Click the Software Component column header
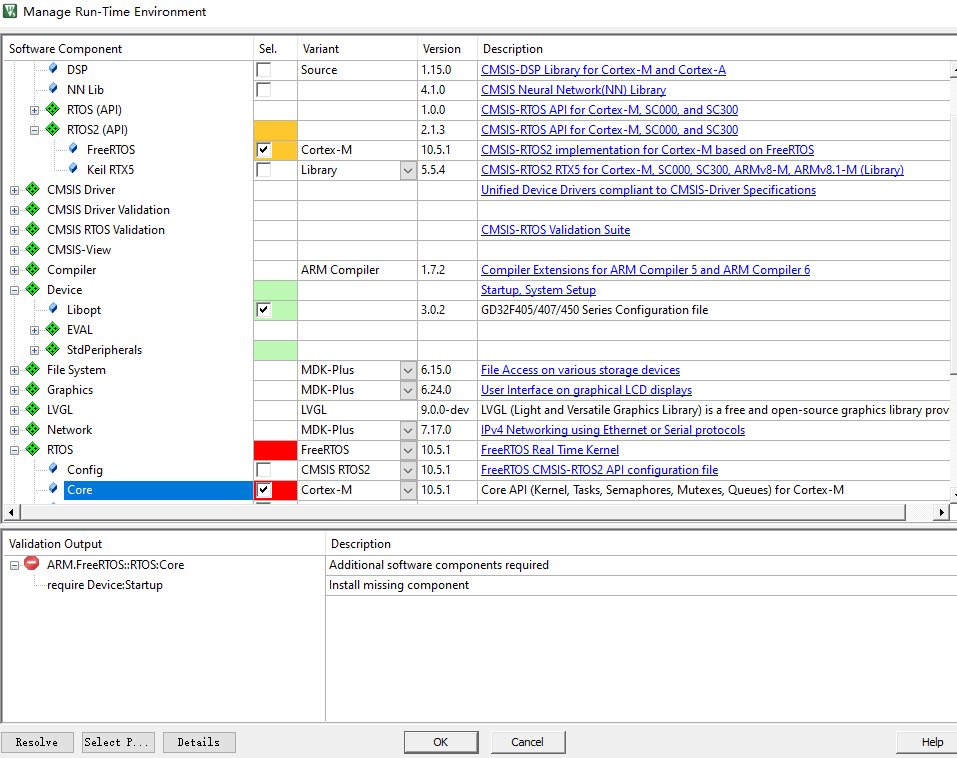Screen dimensions: 957x758 point(128,49)
